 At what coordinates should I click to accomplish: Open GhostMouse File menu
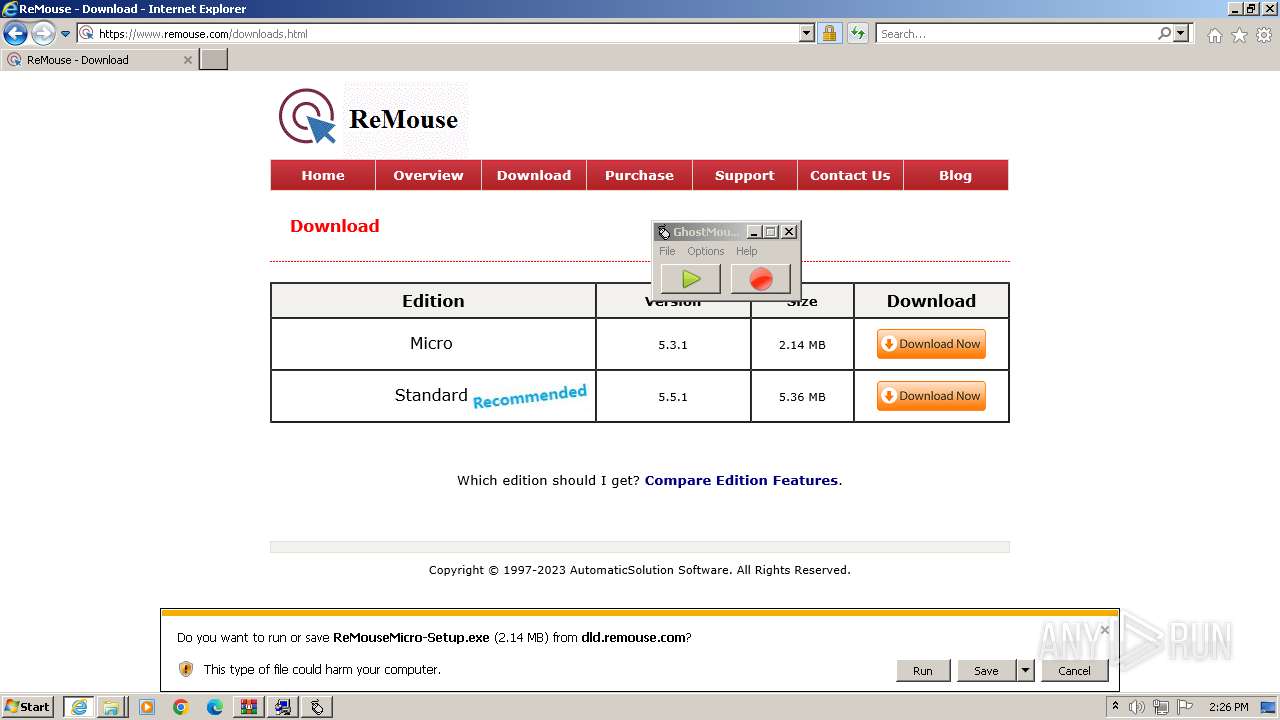(667, 251)
